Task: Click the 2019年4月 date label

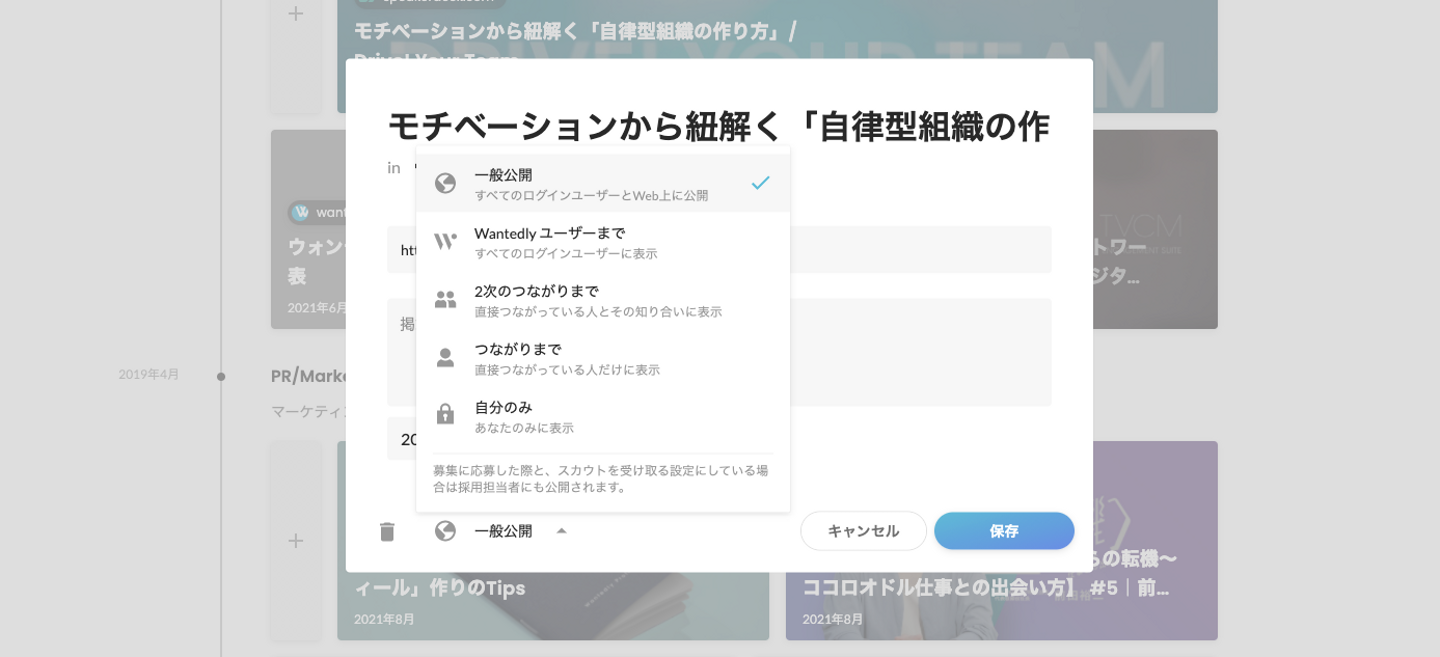Action: (x=149, y=375)
